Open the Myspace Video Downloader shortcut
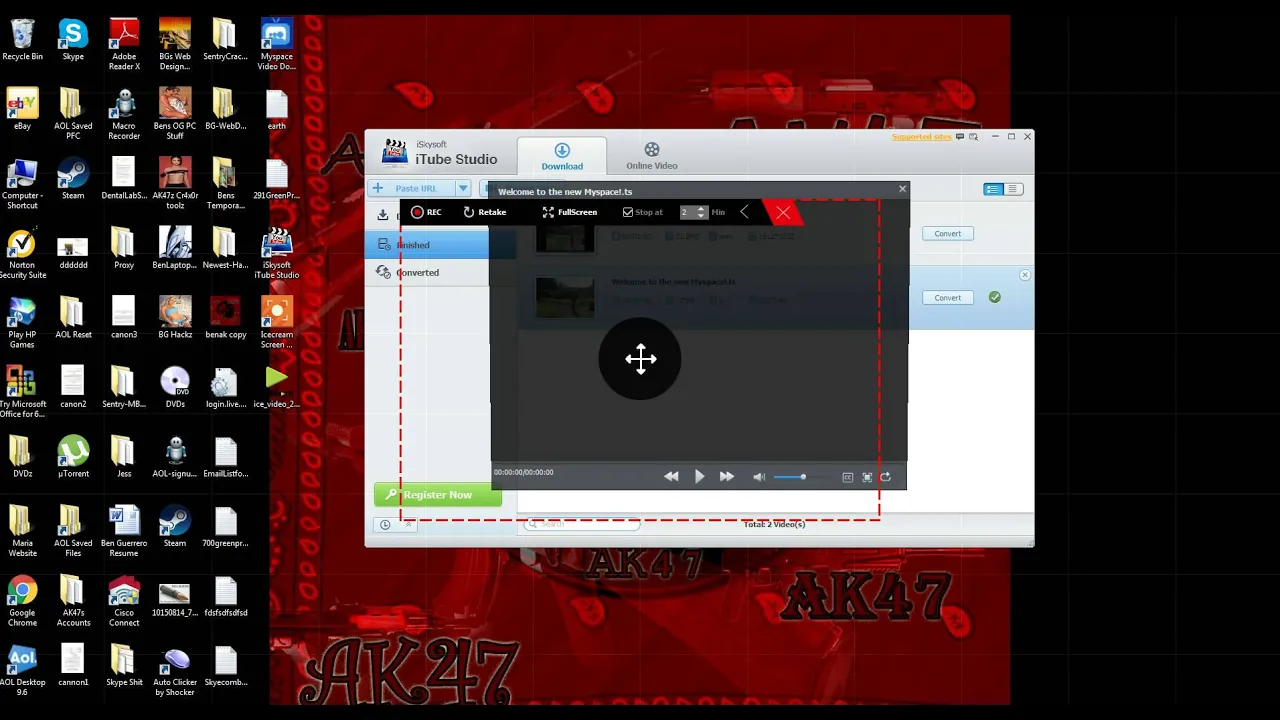Viewport: 1280px width, 720px height. (x=276, y=45)
